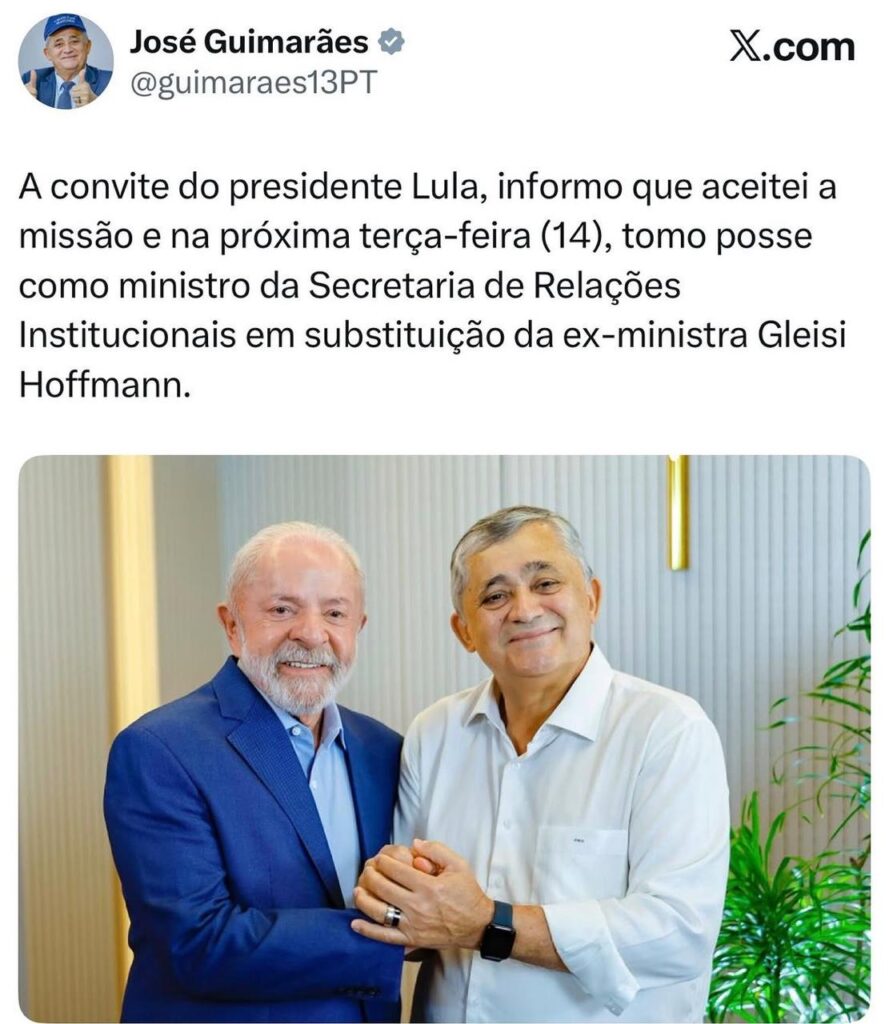Open the @guimaraes13PT handle link
Image resolution: width=889 pixels, height=1024 pixels.
253,83
